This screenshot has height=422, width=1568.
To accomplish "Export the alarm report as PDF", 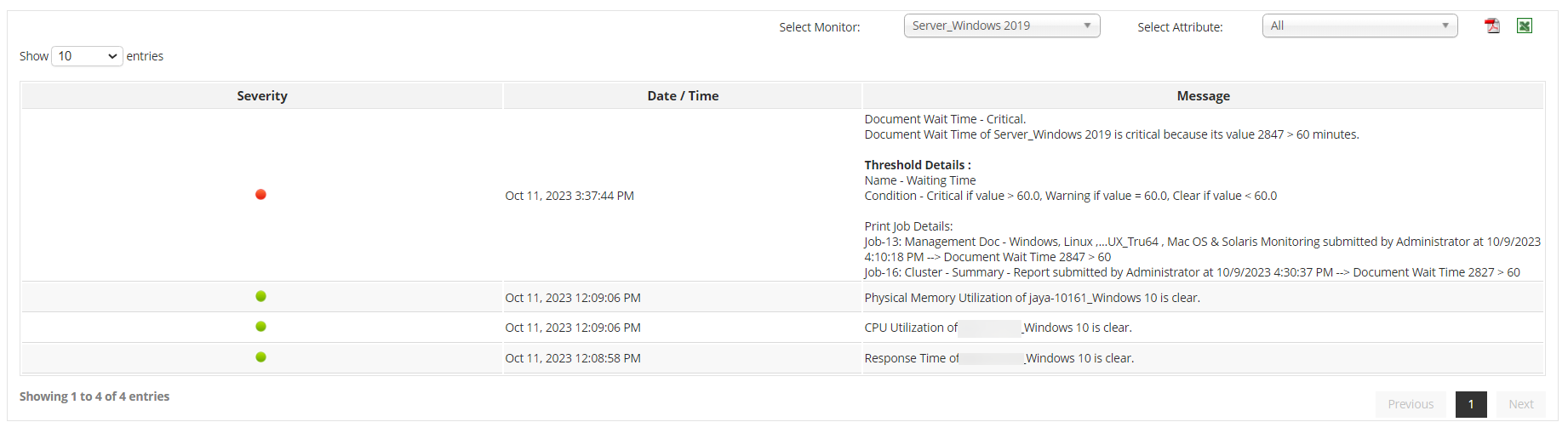I will click(x=1491, y=26).
